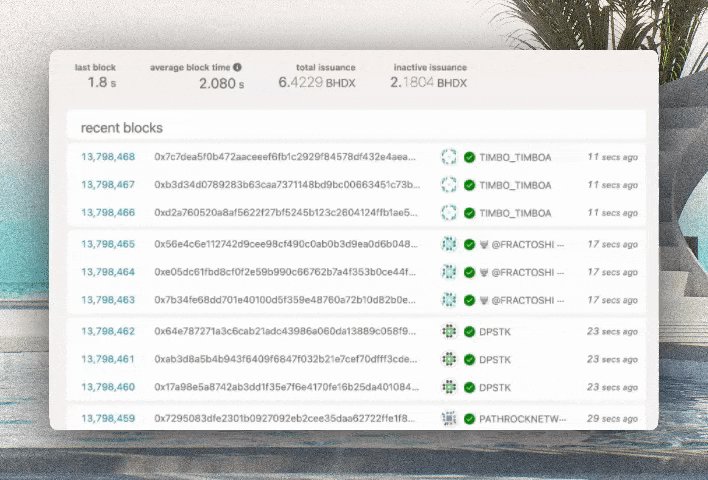Click validator identicon in block 13,798,468 row

pyautogui.click(x=449, y=157)
